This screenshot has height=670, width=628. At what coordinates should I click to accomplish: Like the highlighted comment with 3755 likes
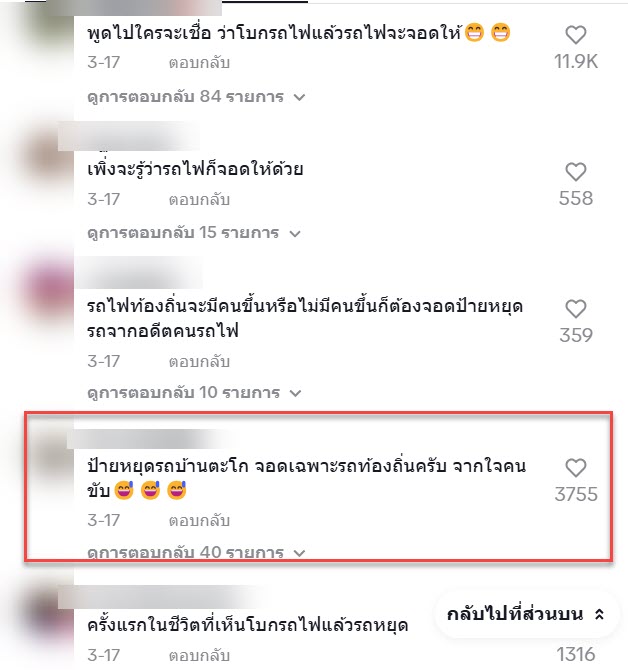click(575, 468)
